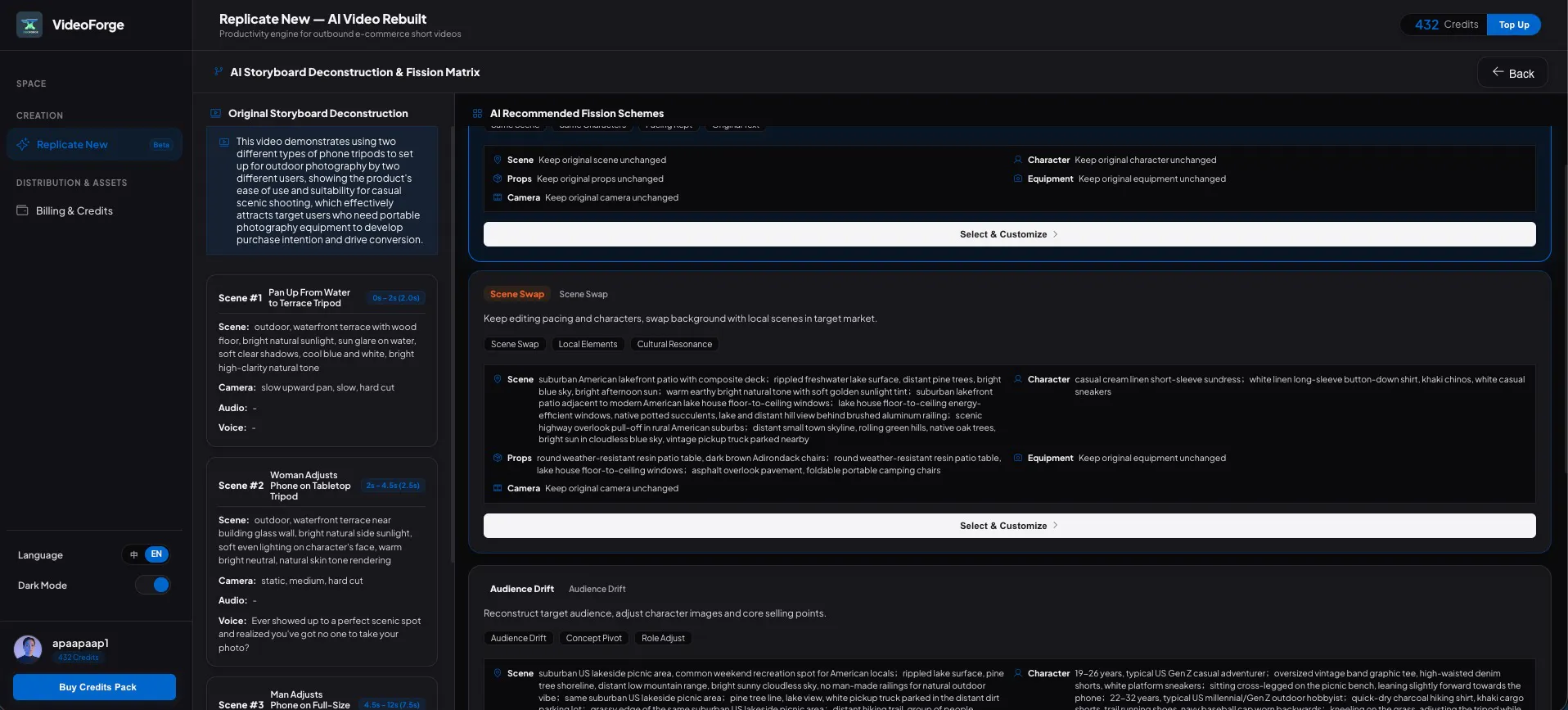Image resolution: width=1568 pixels, height=710 pixels.
Task: Click Props icon in first scheme card
Action: 498,179
